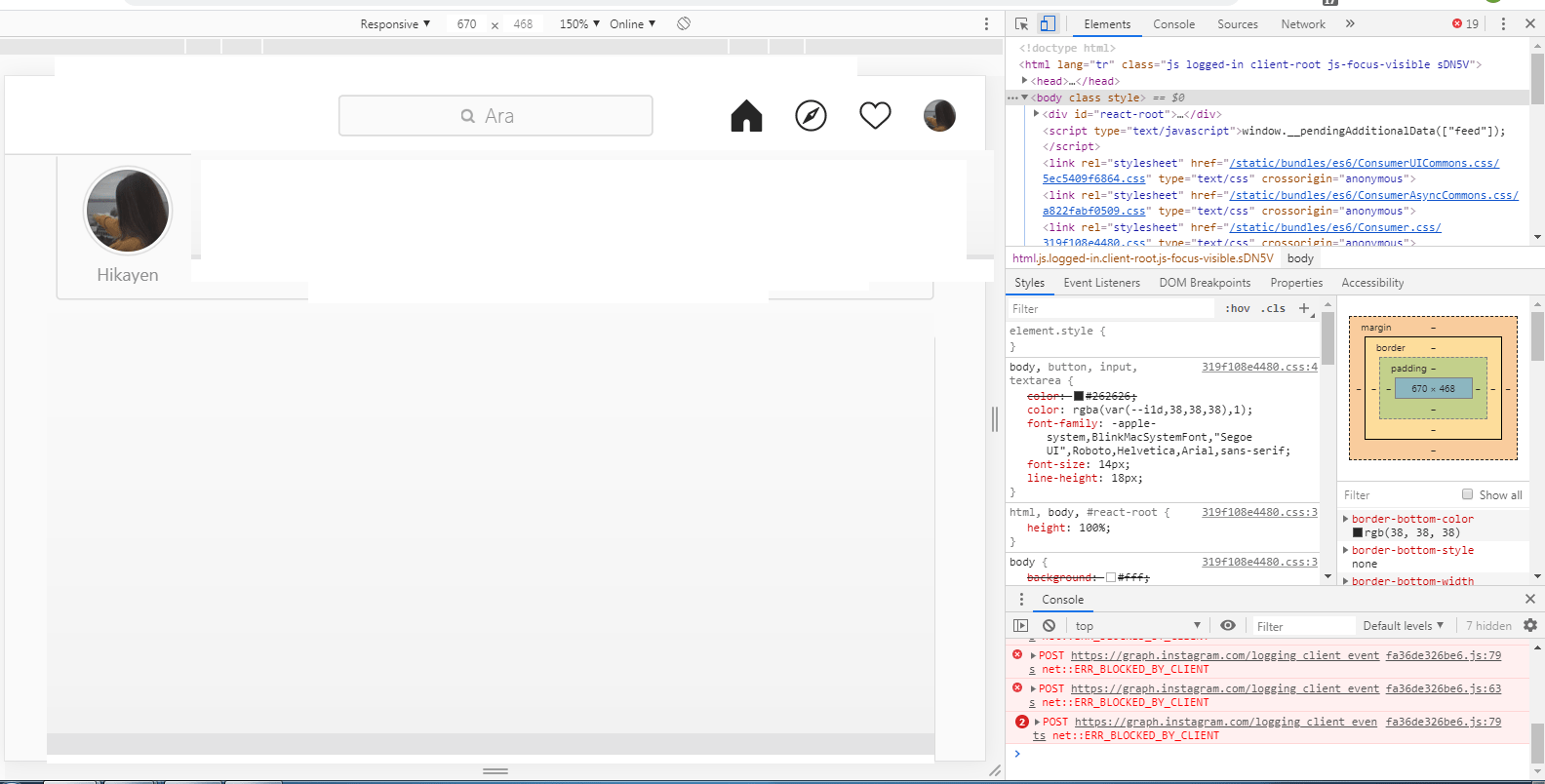Focus the styles Filter field
Image resolution: width=1545 pixels, height=784 pixels.
point(1112,309)
